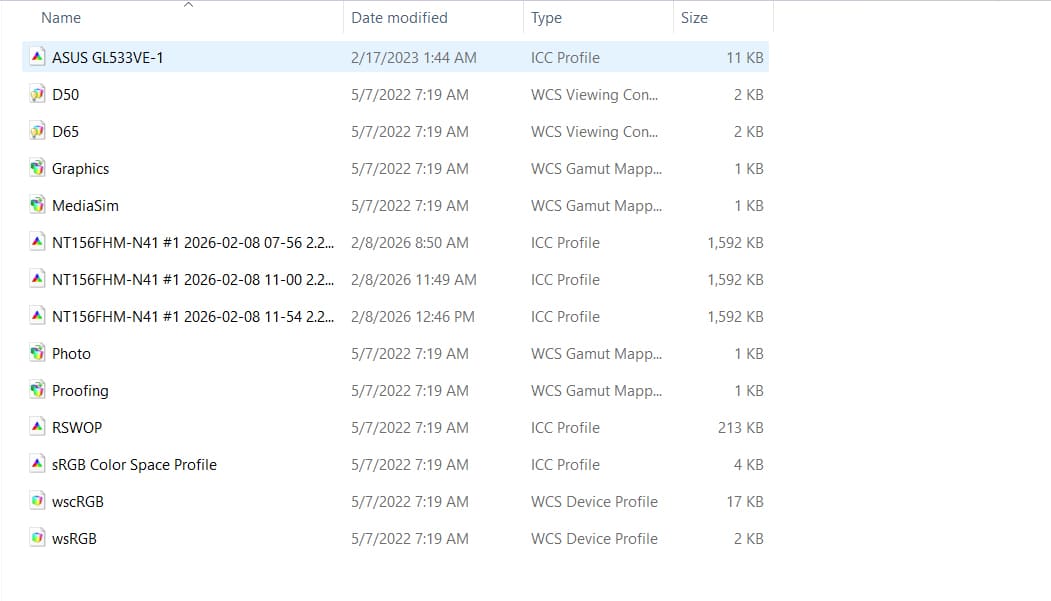Click ICC Profile type of sRGB Color Space Profile
The image size is (1051, 601).
tap(565, 465)
